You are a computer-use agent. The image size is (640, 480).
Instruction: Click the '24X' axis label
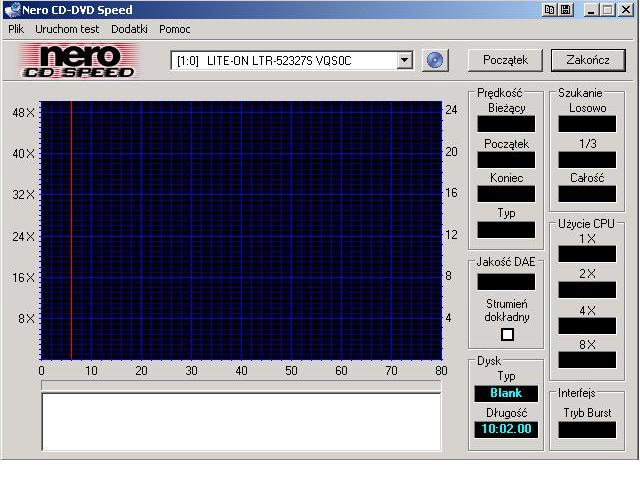pyautogui.click(x=23, y=236)
